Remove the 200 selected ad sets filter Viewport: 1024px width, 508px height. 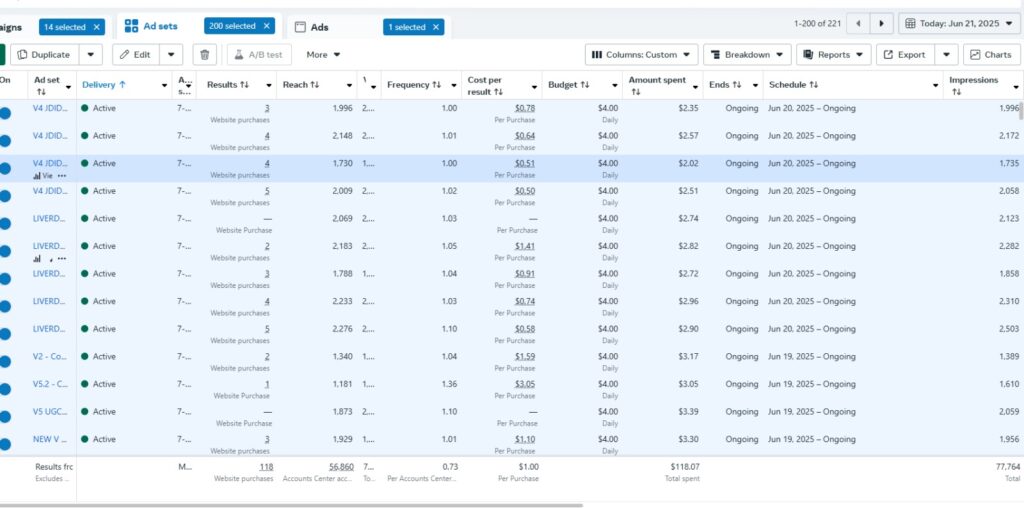click(266, 26)
